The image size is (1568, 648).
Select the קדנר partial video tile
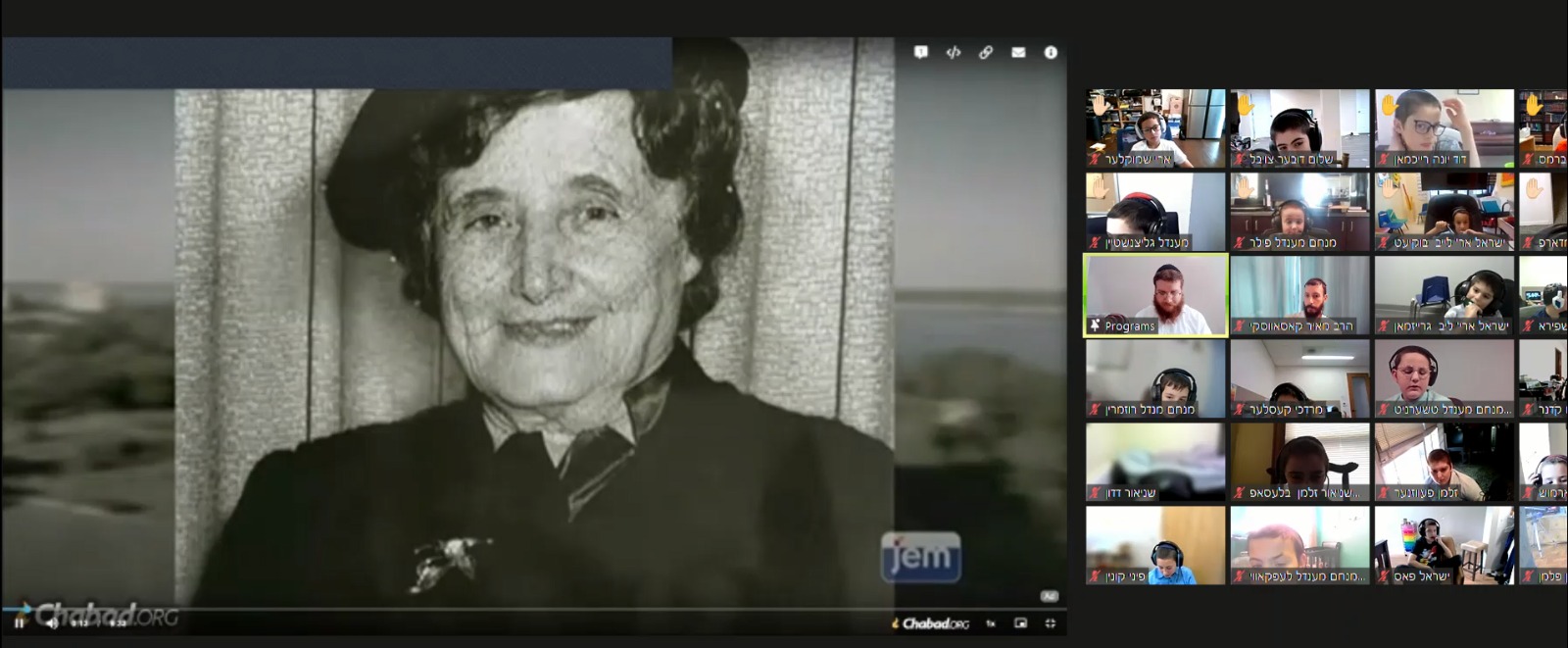[1543, 378]
